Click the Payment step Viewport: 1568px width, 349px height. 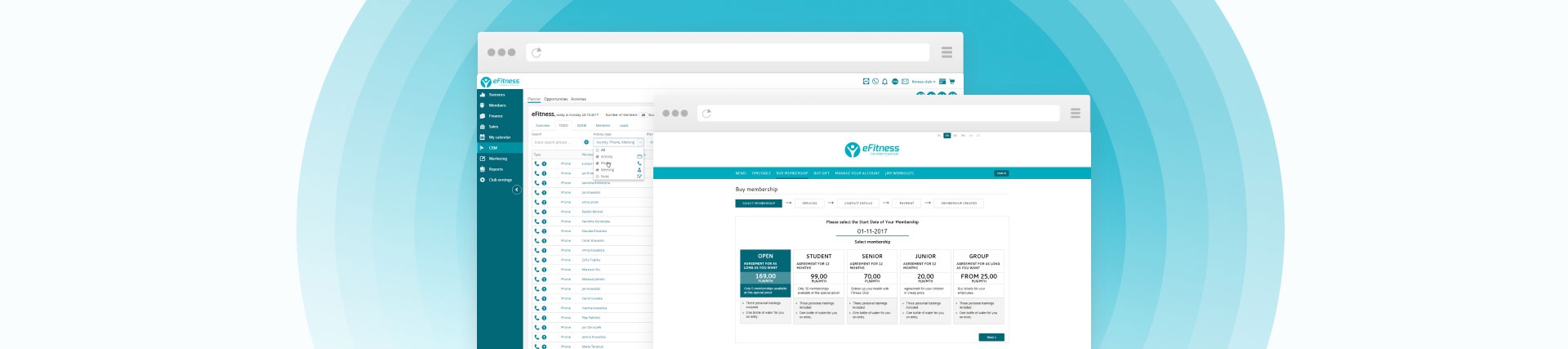(907, 203)
